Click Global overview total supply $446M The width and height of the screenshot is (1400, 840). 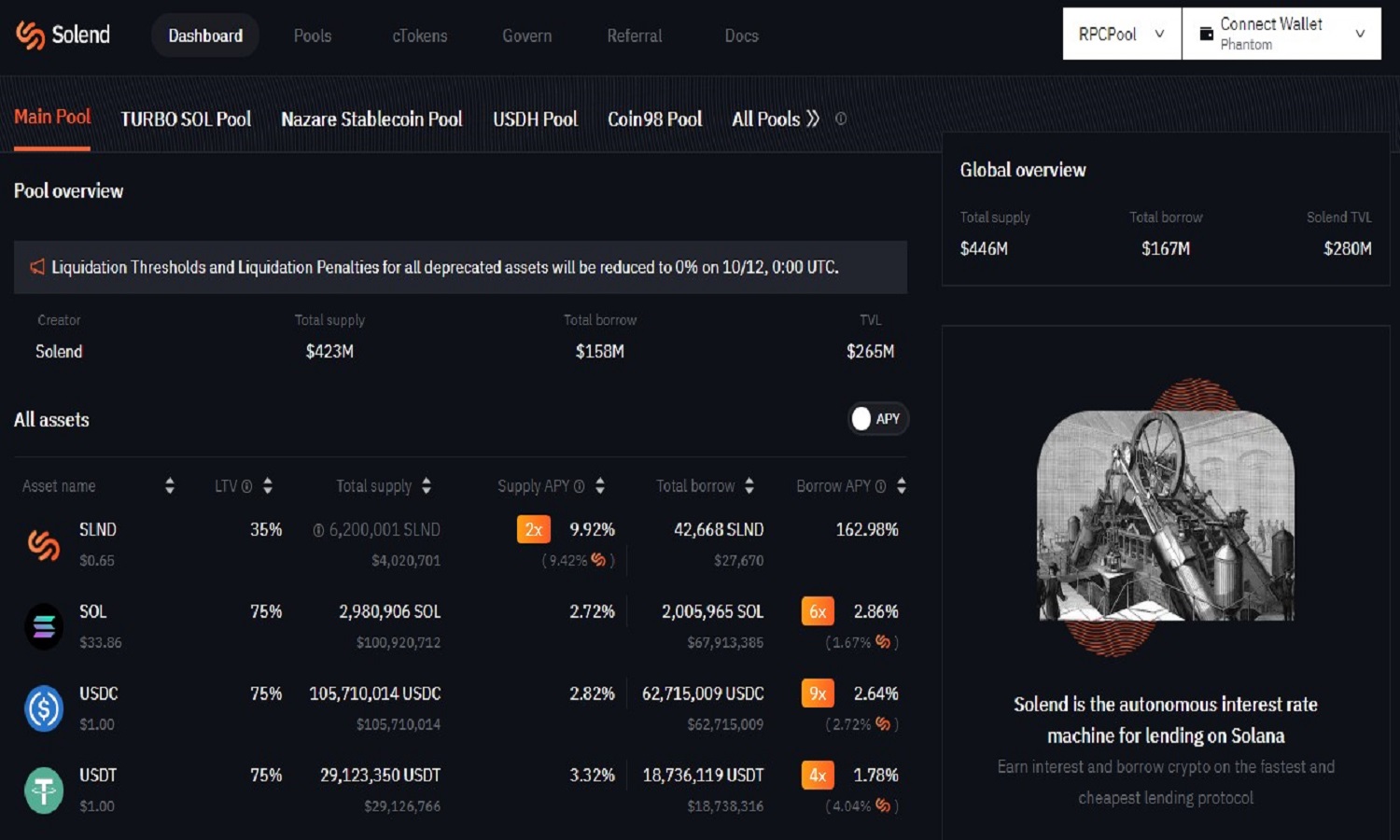coord(984,248)
